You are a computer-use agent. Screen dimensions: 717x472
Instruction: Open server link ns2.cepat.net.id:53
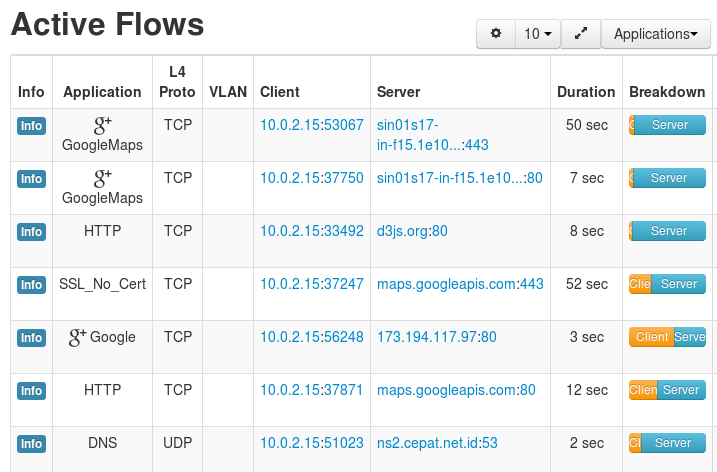pos(437,443)
